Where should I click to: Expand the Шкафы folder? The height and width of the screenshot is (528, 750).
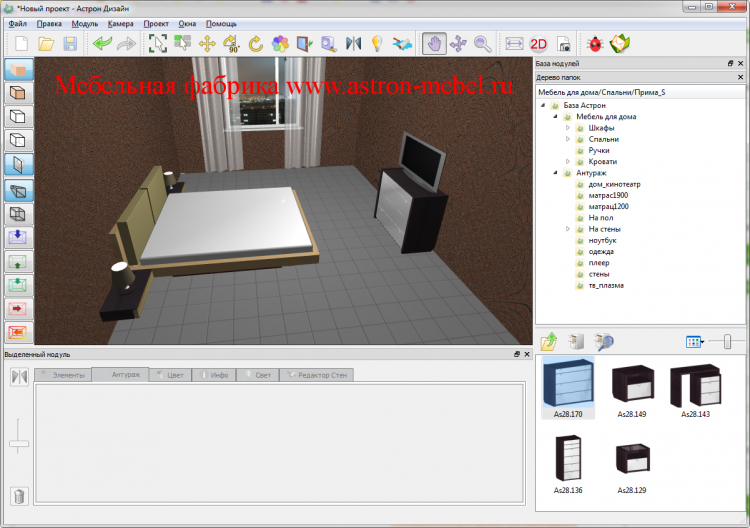(x=568, y=128)
